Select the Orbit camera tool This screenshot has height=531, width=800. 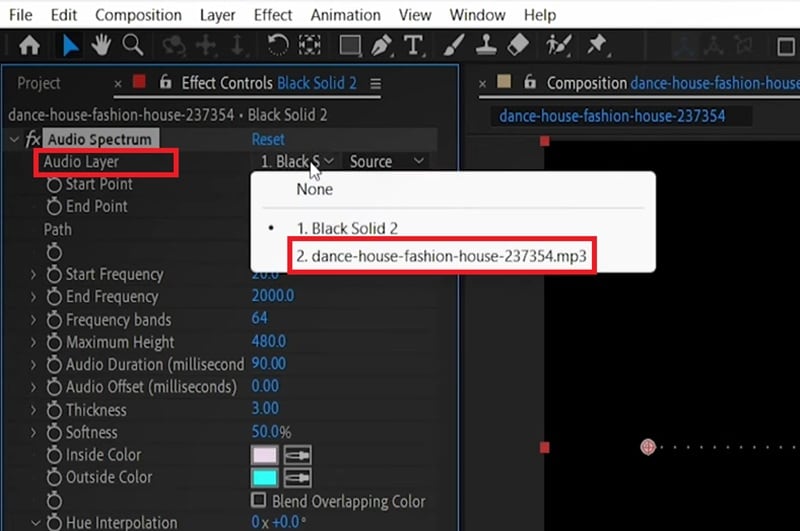pyautogui.click(x=173, y=46)
